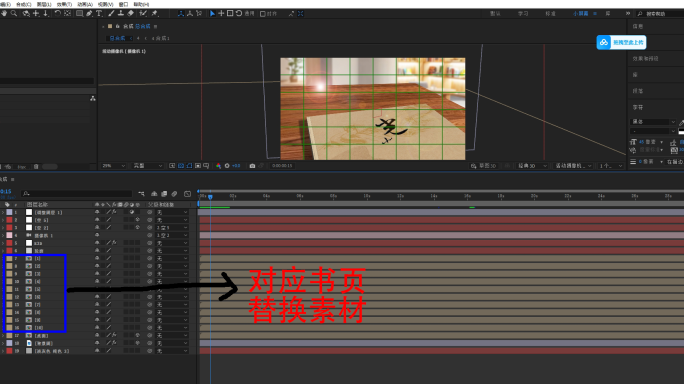Toggle the 3D layer switch on layer 3
The image size is (684, 384).
(x=137, y=227)
